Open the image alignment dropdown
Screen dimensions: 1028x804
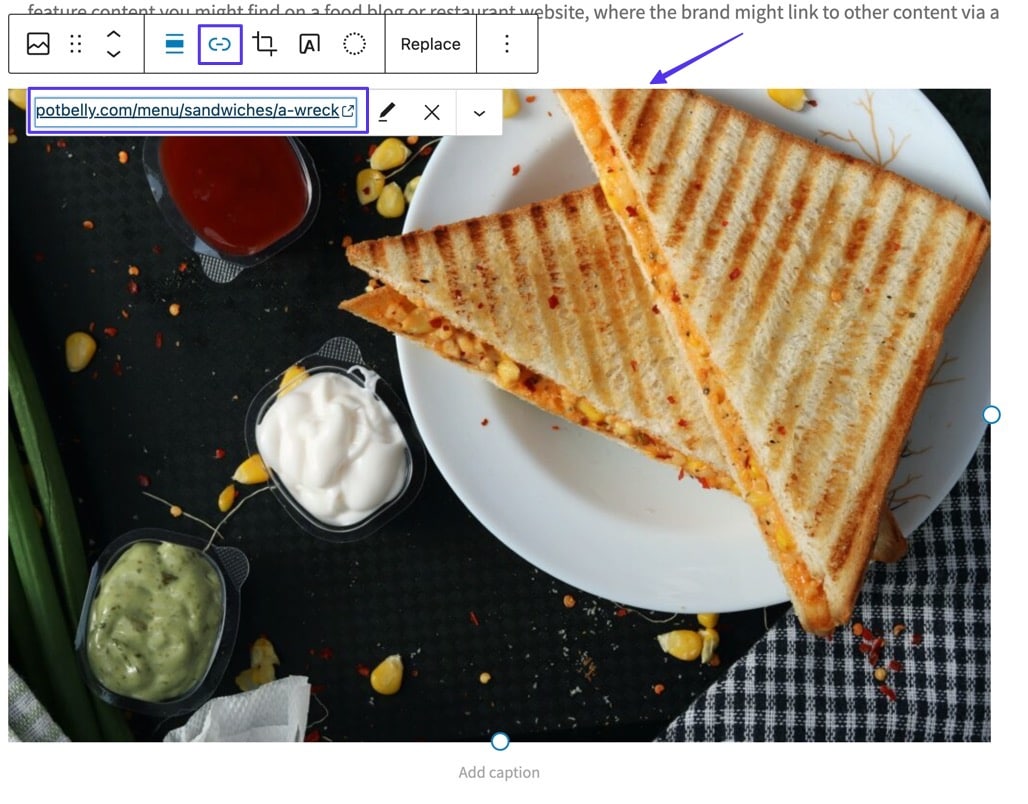click(173, 43)
